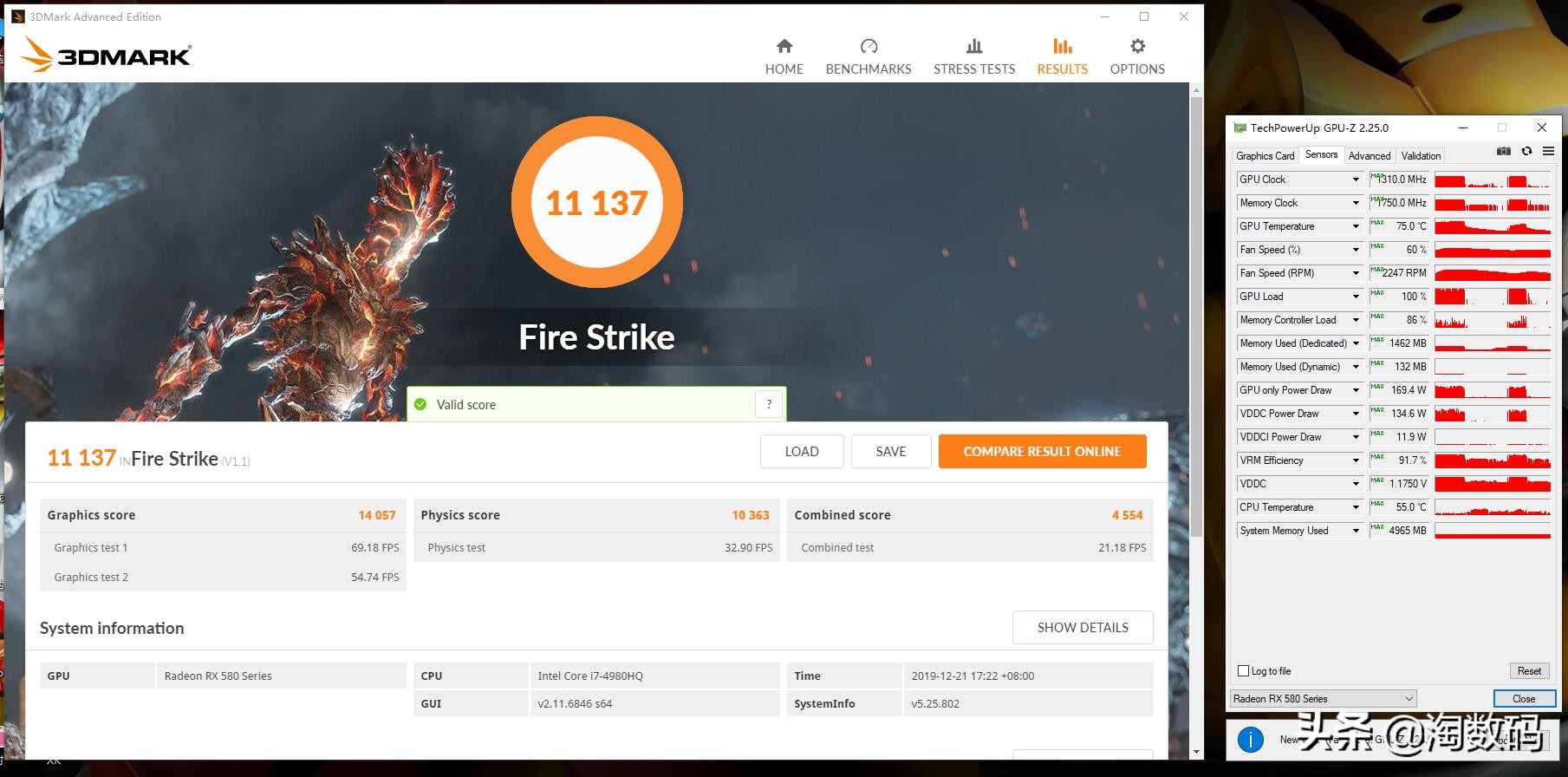The width and height of the screenshot is (1568, 777).
Task: Click the 11 137 score circle
Action: [x=597, y=202]
